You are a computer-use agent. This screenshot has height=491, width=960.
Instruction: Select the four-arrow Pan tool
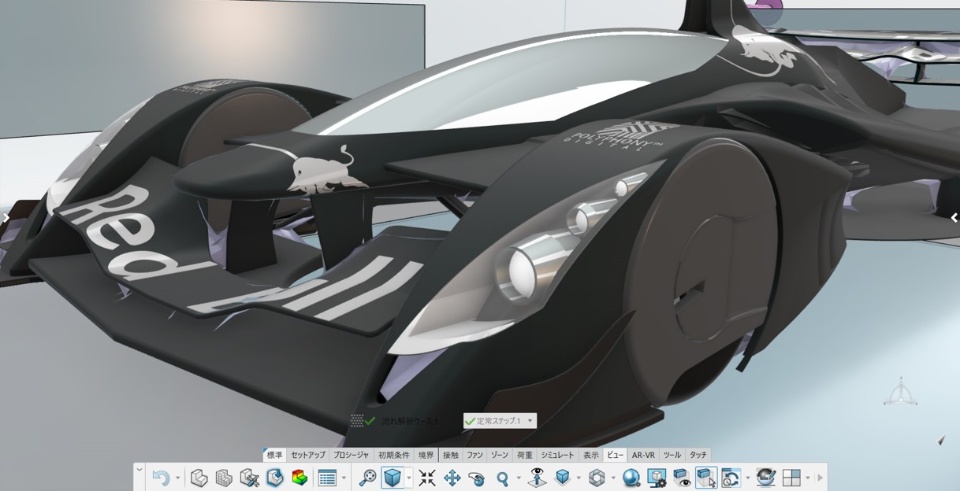(x=452, y=478)
